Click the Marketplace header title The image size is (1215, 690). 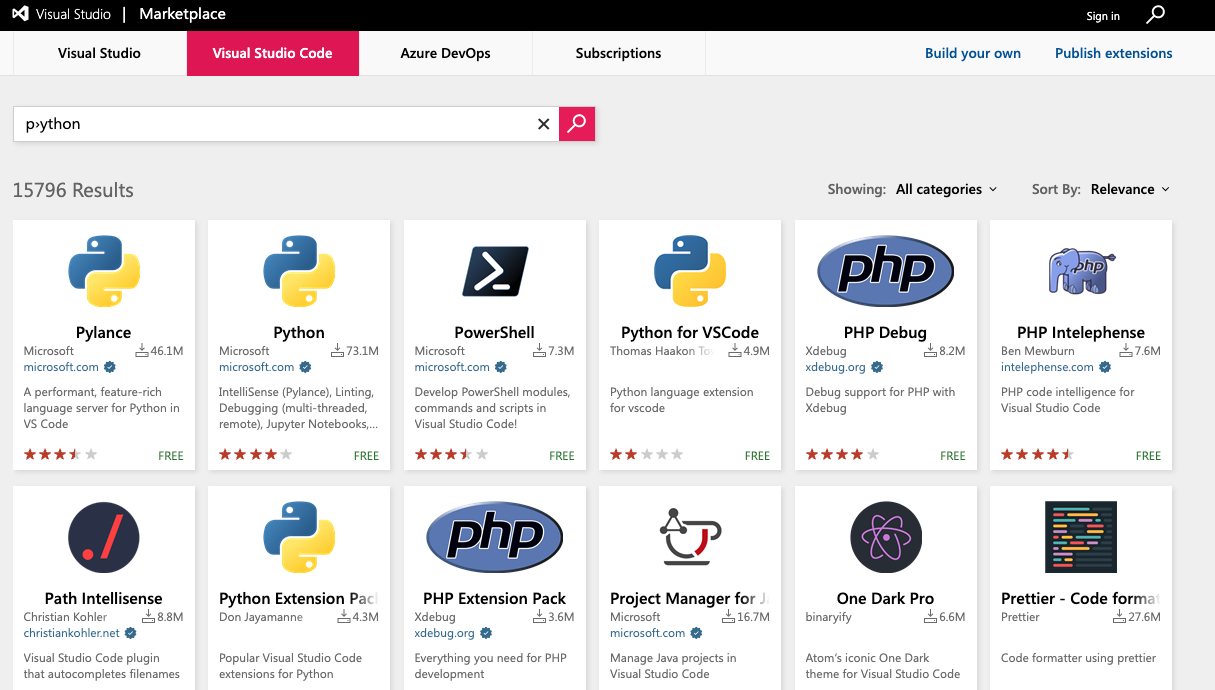click(x=182, y=14)
